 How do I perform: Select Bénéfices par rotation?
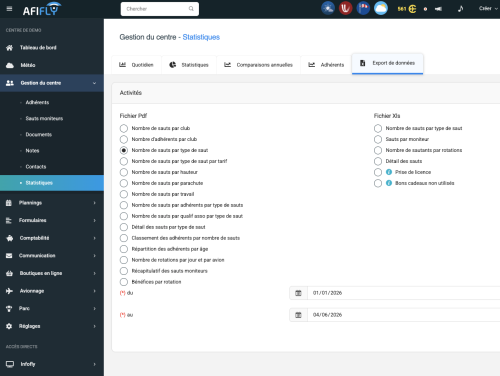(124, 282)
